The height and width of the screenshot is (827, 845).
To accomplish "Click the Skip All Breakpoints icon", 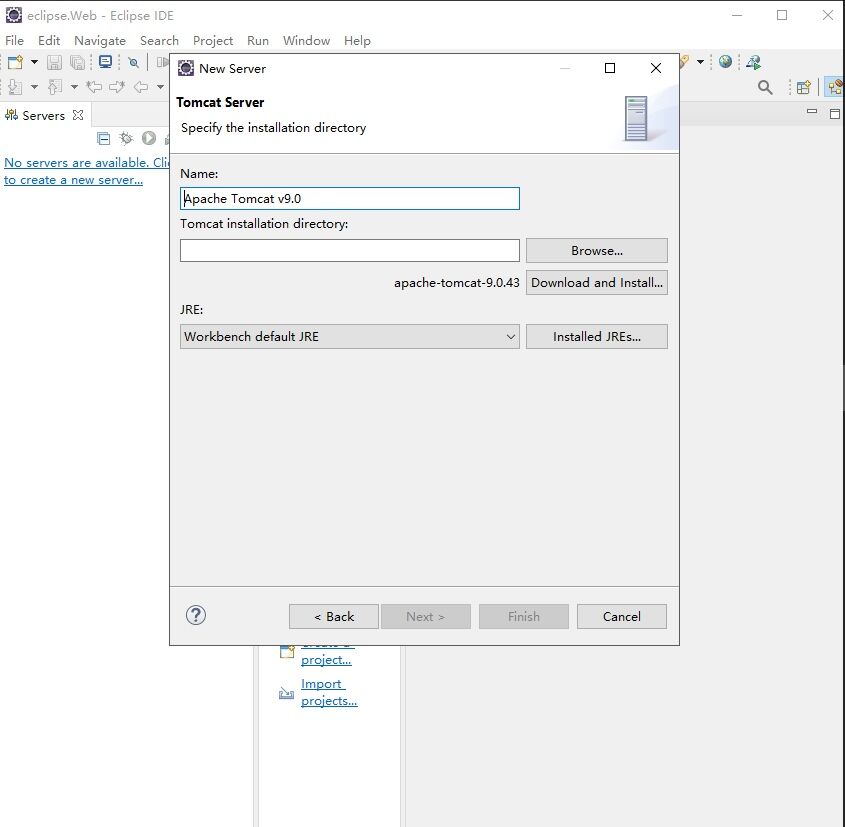I will 133,62.
